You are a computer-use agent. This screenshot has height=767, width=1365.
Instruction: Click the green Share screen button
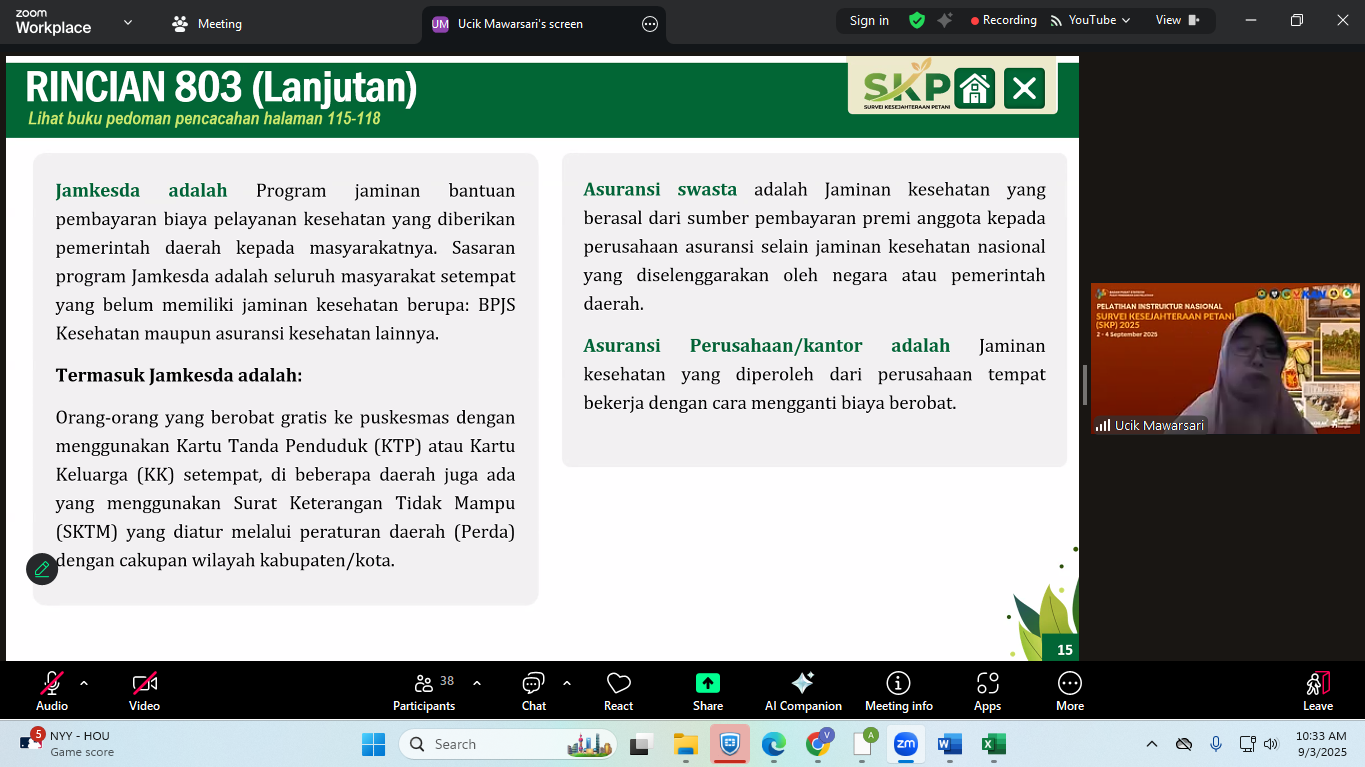(708, 691)
